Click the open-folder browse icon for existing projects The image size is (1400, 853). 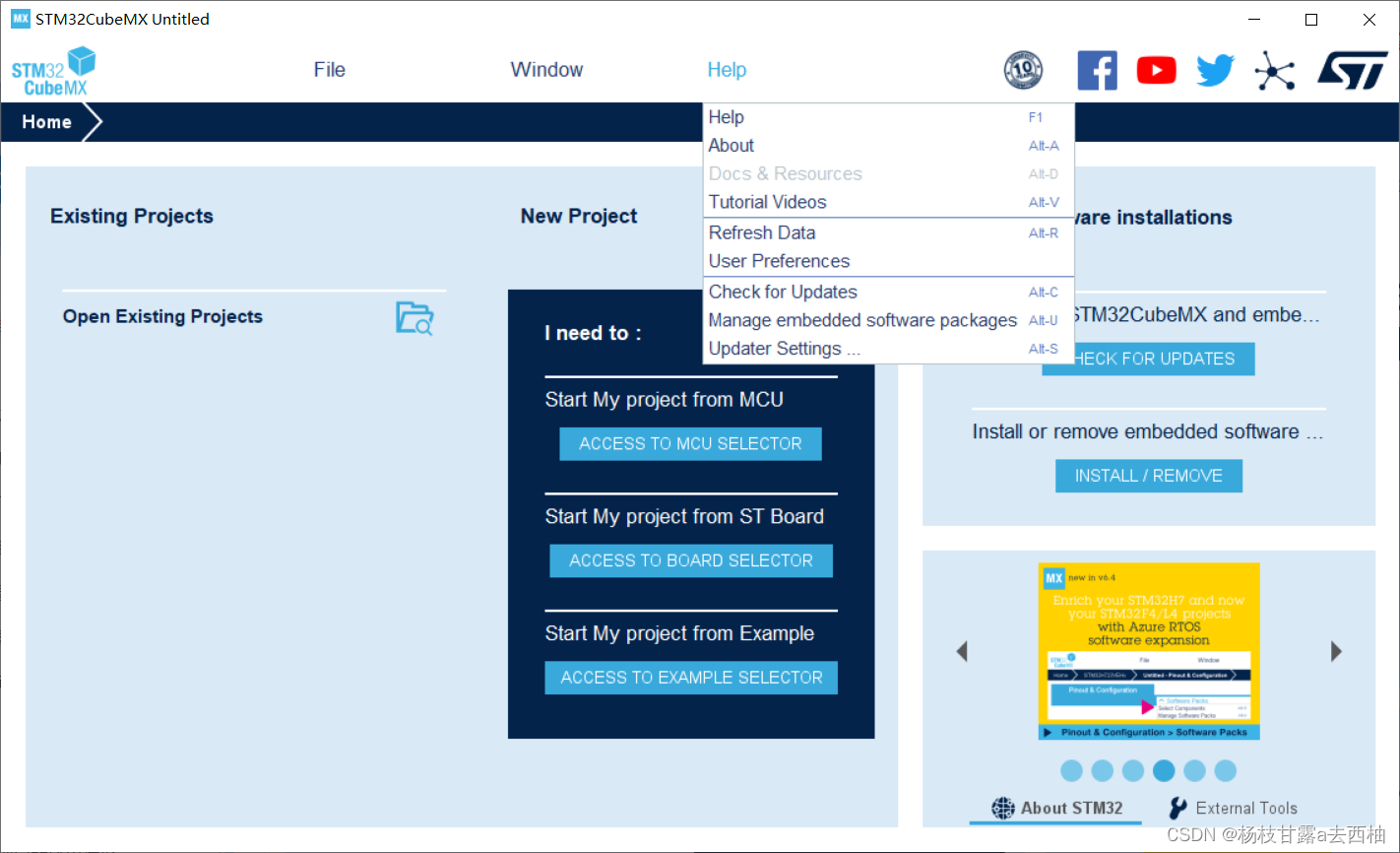(414, 318)
